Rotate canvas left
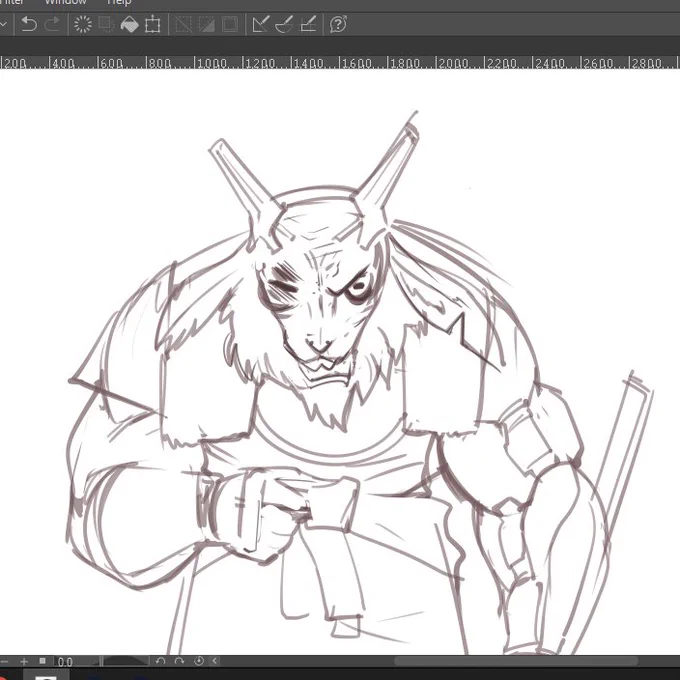 pyautogui.click(x=160, y=661)
